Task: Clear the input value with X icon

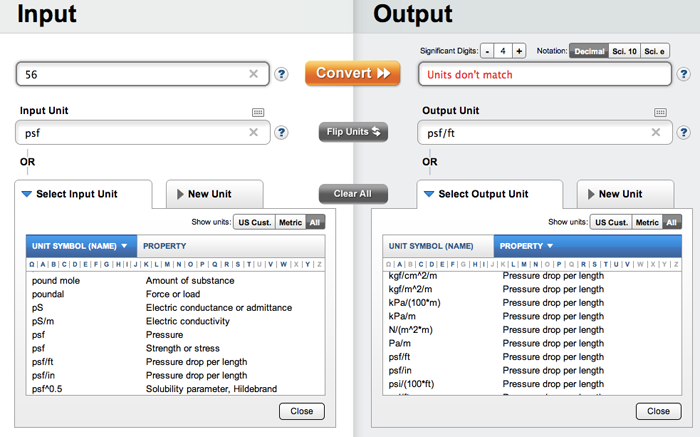Action: pos(254,73)
